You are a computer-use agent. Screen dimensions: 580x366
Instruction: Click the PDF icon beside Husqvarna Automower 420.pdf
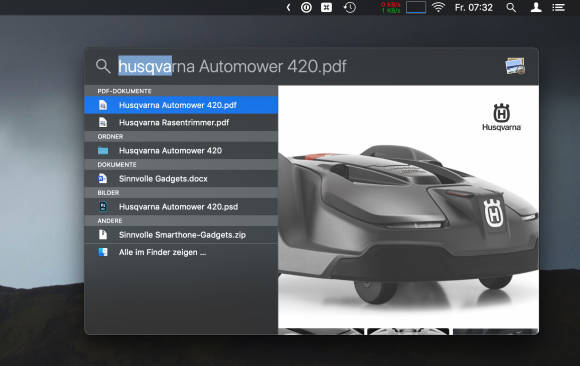click(x=103, y=105)
